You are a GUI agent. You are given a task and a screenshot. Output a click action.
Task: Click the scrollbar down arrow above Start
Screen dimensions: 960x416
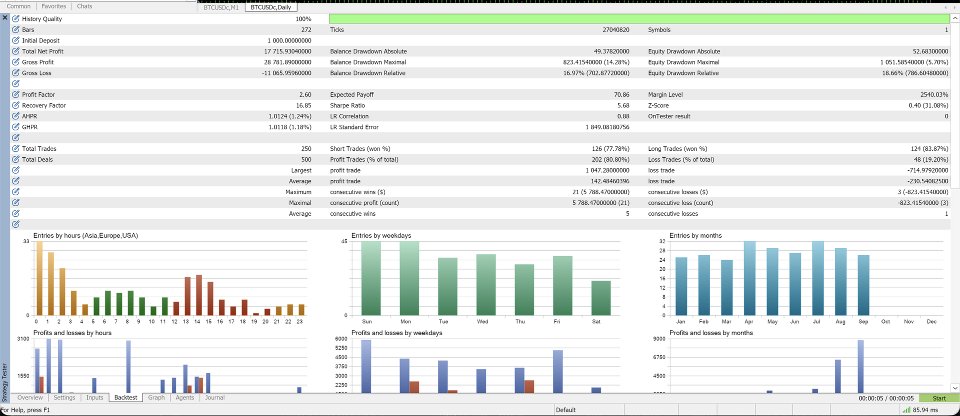coord(954,388)
